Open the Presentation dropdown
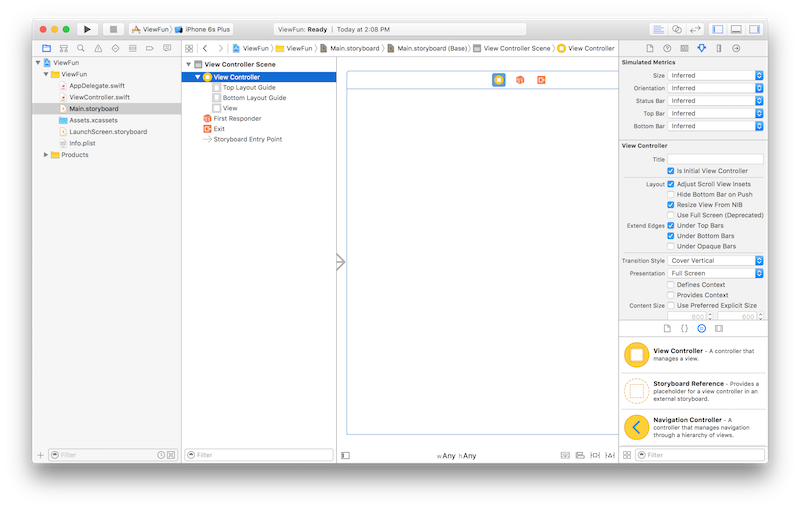The image size is (800, 509). point(715,274)
